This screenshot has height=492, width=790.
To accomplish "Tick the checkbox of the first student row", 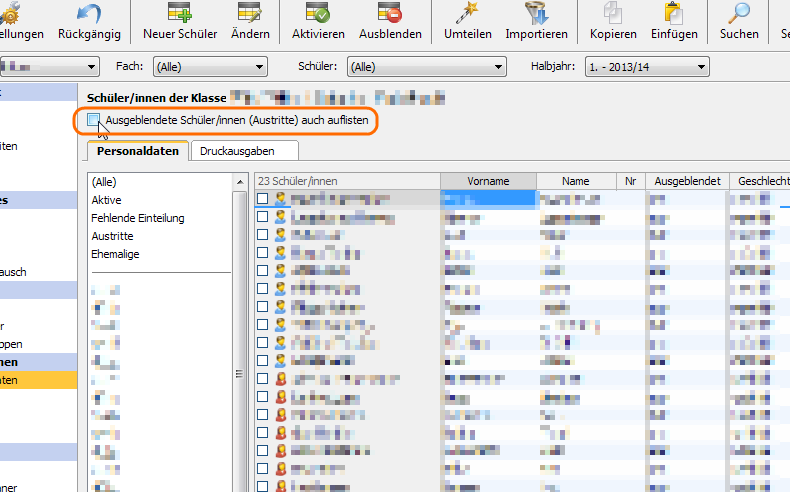I will pos(262,199).
